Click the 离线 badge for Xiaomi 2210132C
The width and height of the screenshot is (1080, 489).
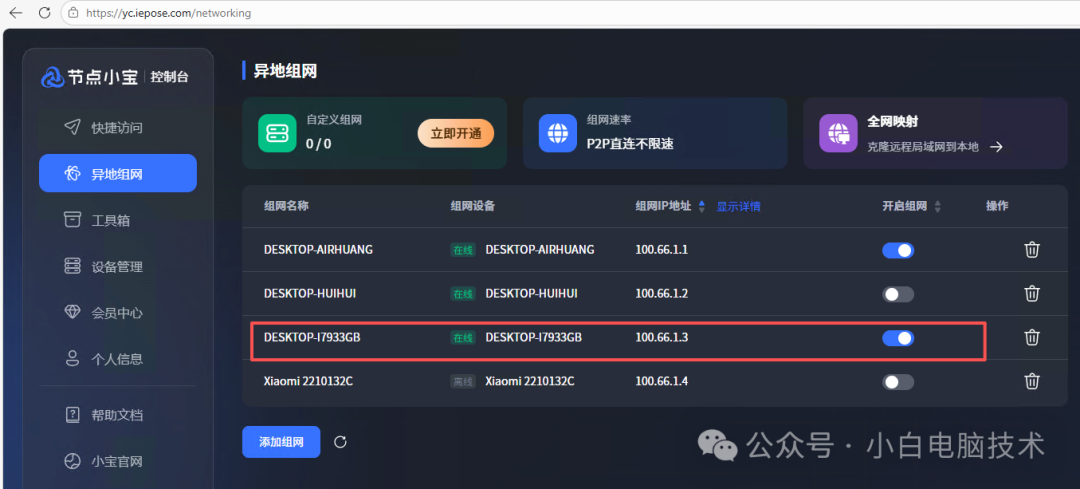463,382
